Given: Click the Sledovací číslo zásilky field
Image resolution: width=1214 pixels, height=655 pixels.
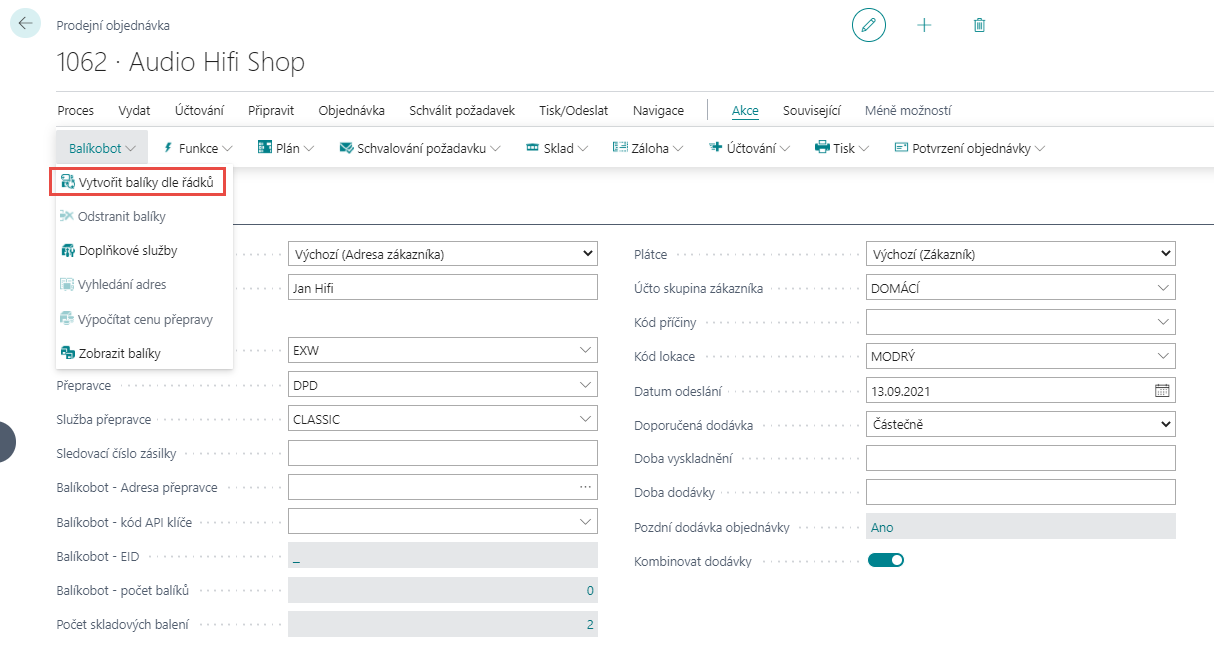Looking at the screenshot, I should (x=442, y=453).
